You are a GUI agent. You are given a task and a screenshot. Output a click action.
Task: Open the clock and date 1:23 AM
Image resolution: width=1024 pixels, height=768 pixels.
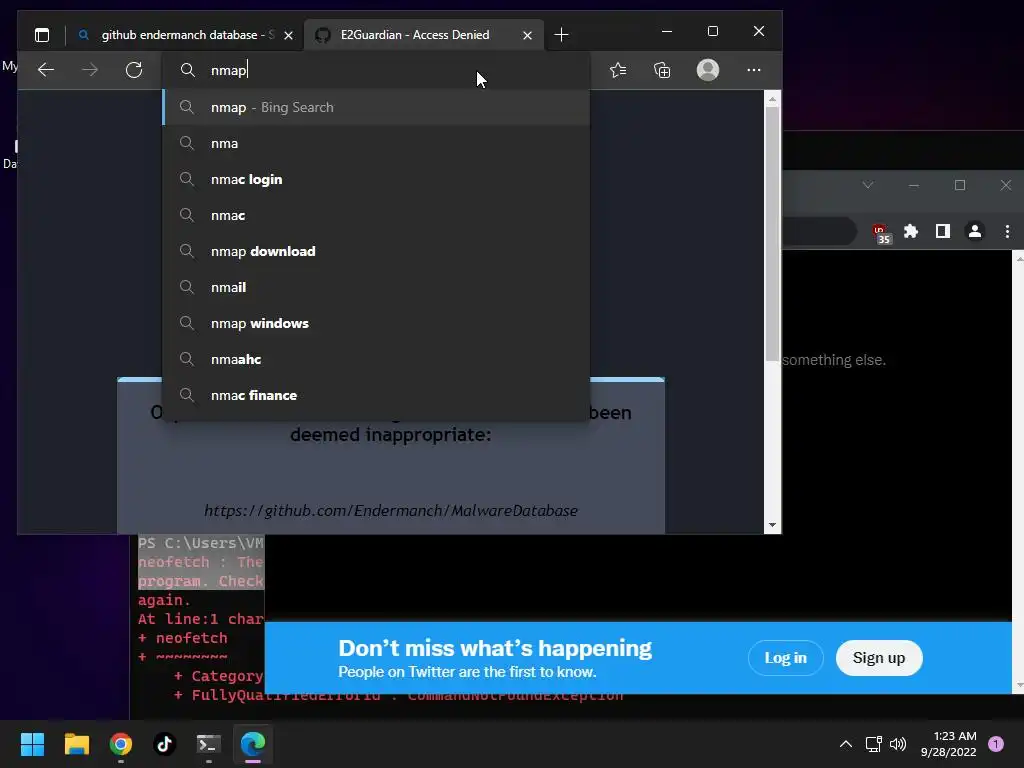click(948, 744)
